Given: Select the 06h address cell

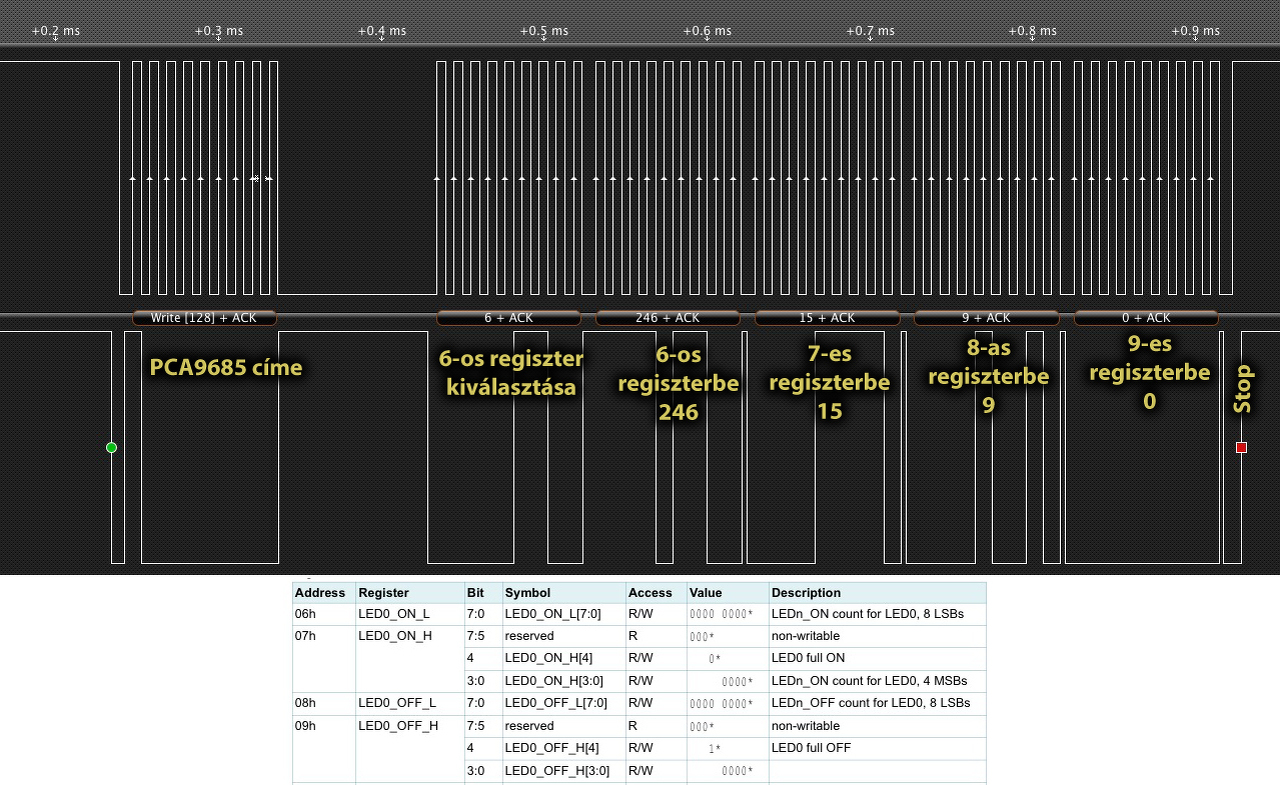Looking at the screenshot, I should (x=324, y=614).
